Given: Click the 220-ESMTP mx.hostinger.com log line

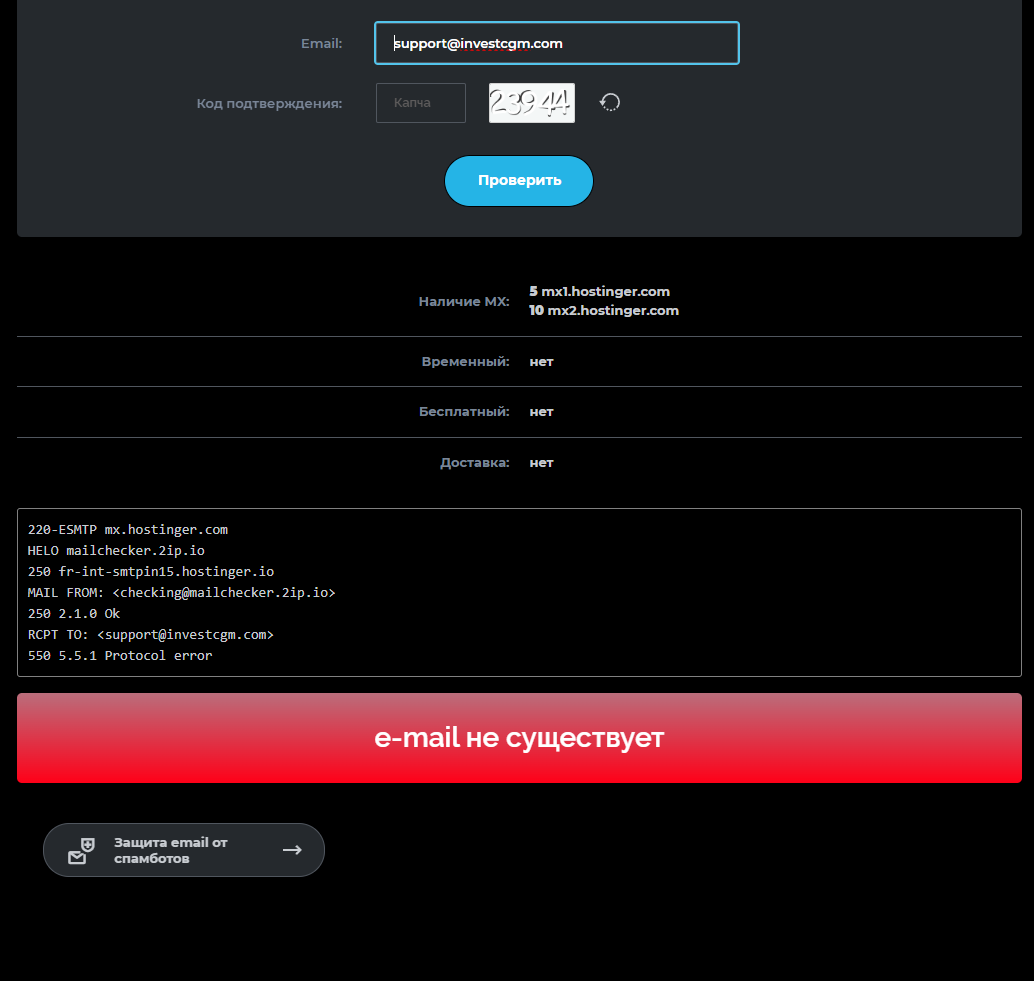Looking at the screenshot, I should coord(128,530).
